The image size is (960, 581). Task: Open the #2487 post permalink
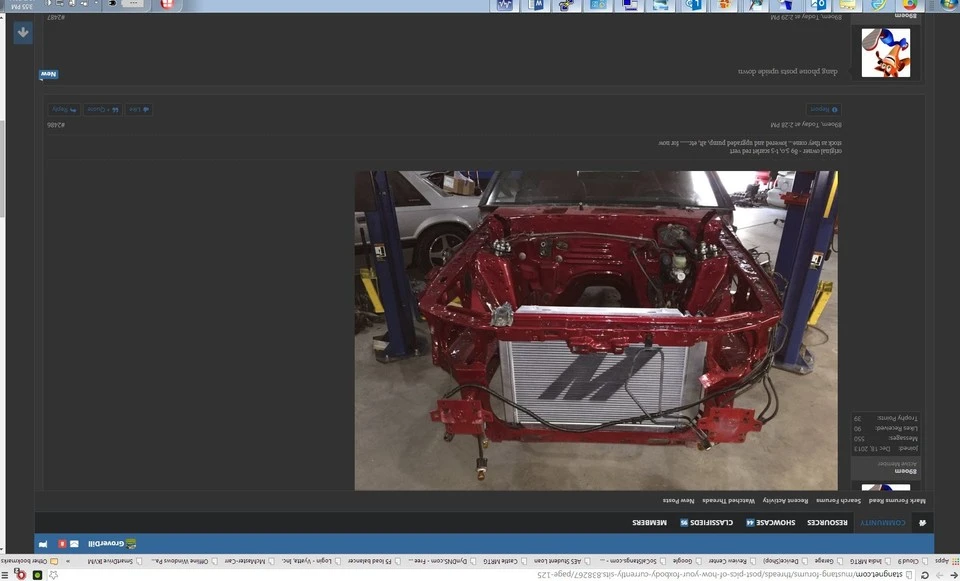coord(56,18)
